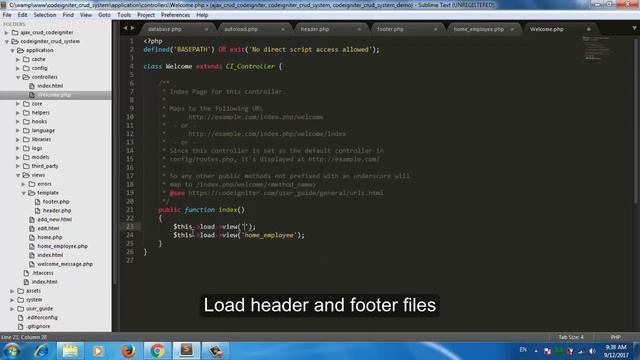Screen dimensions: 640x360
Task: Switch to the database.php tab
Action: coord(164,29)
